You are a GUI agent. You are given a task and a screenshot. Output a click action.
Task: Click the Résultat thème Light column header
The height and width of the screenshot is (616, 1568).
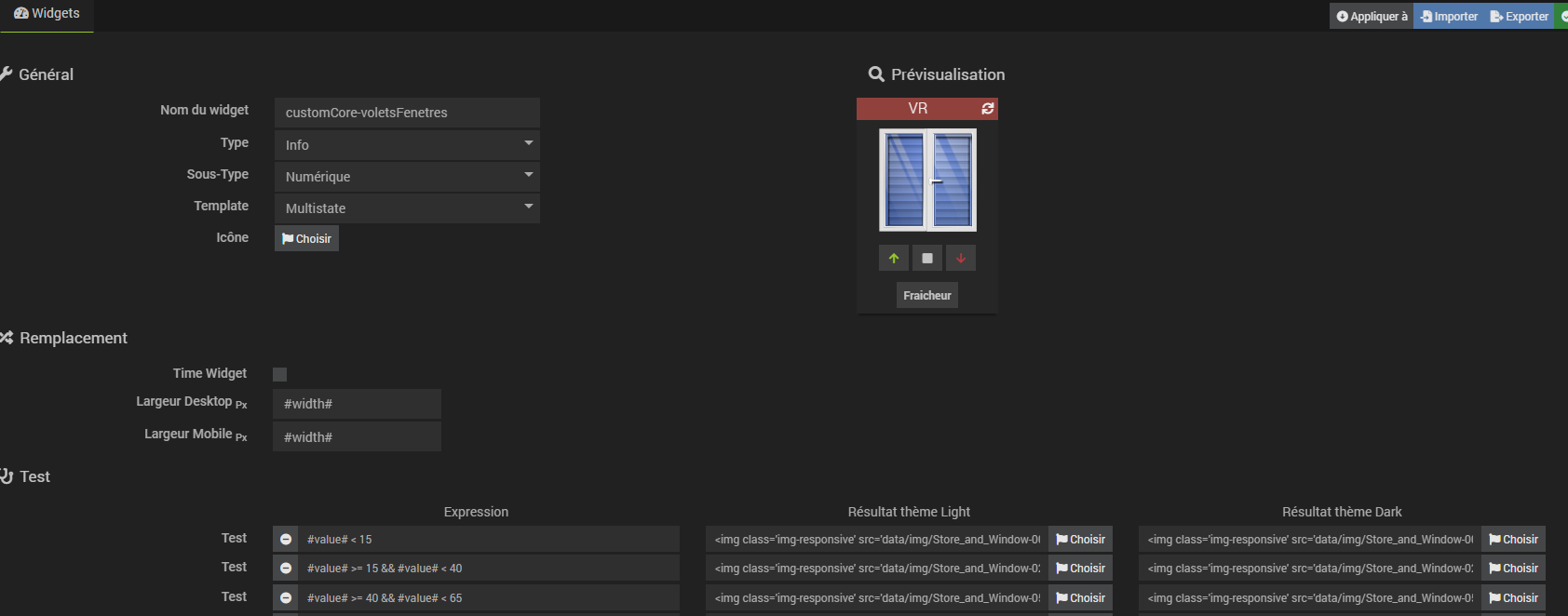click(x=909, y=512)
